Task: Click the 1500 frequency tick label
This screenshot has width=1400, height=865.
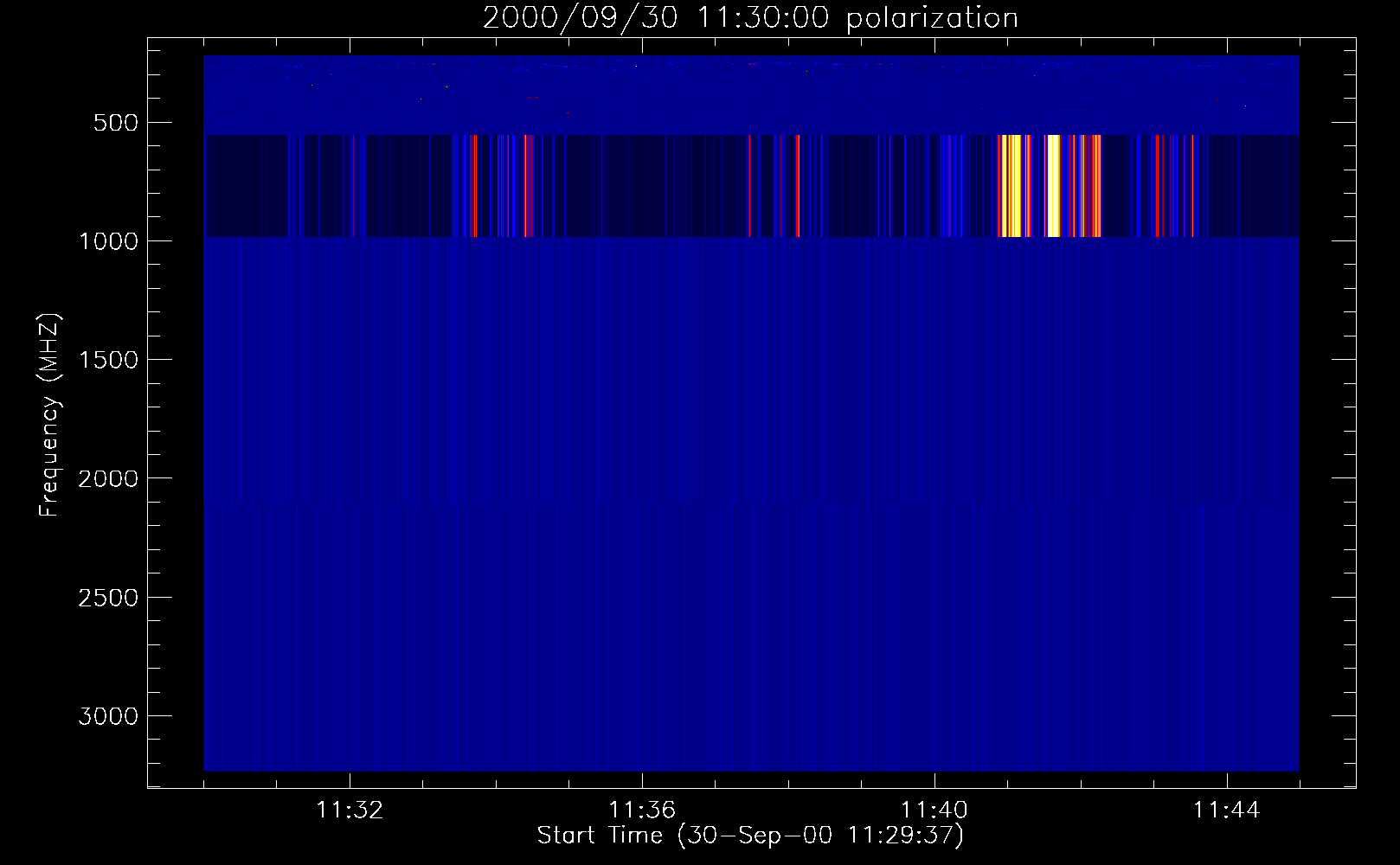Action: [108, 360]
